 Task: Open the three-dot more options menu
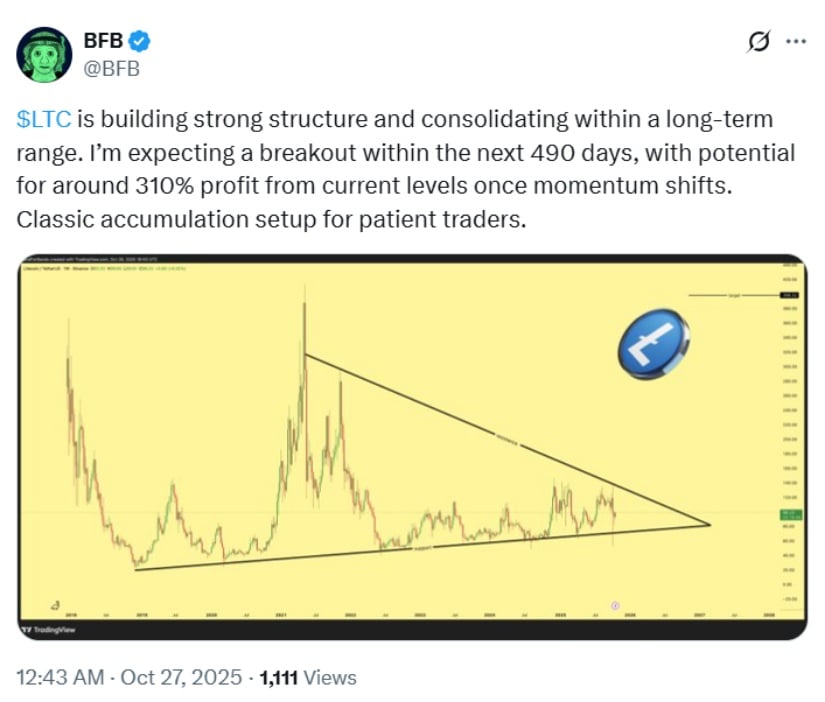(796, 42)
